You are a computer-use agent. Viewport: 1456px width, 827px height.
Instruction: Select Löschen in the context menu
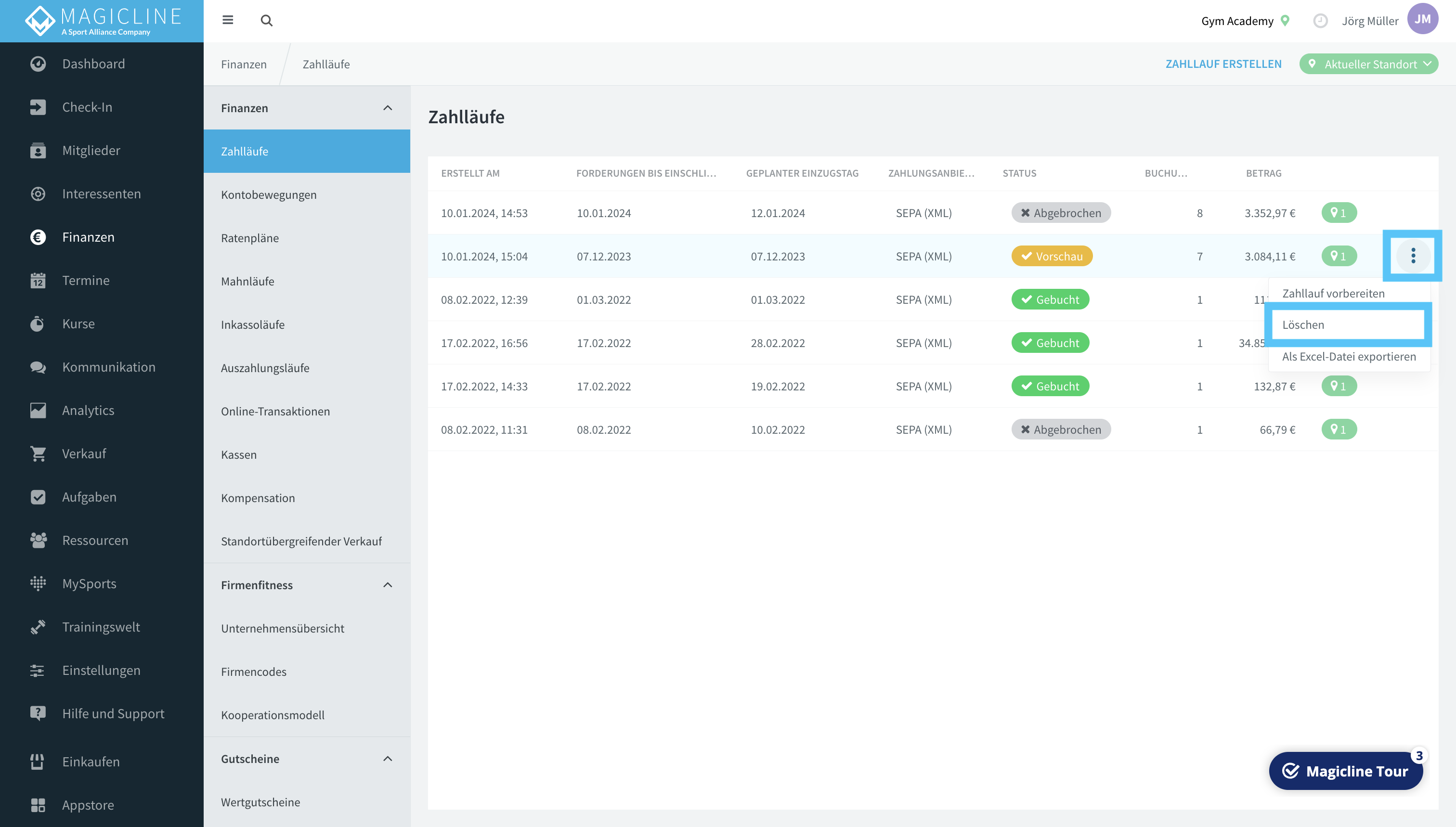click(x=1349, y=325)
